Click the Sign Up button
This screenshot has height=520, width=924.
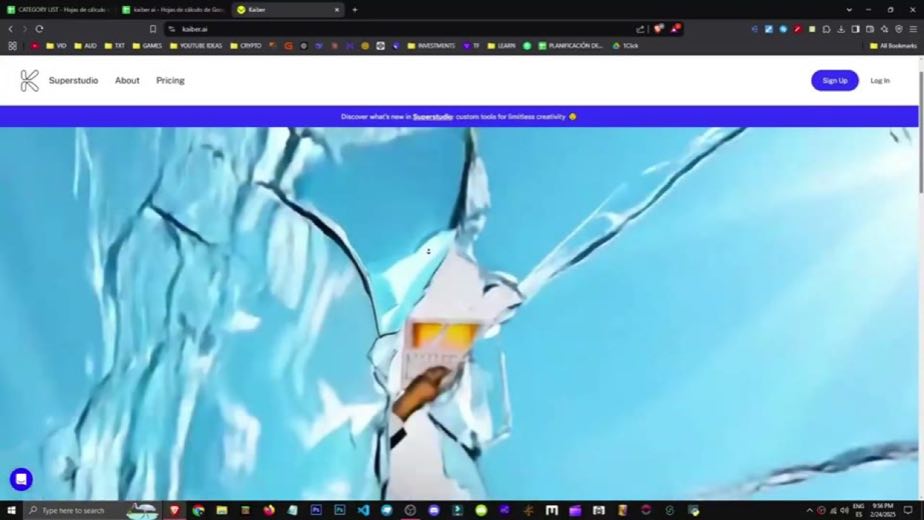(834, 81)
